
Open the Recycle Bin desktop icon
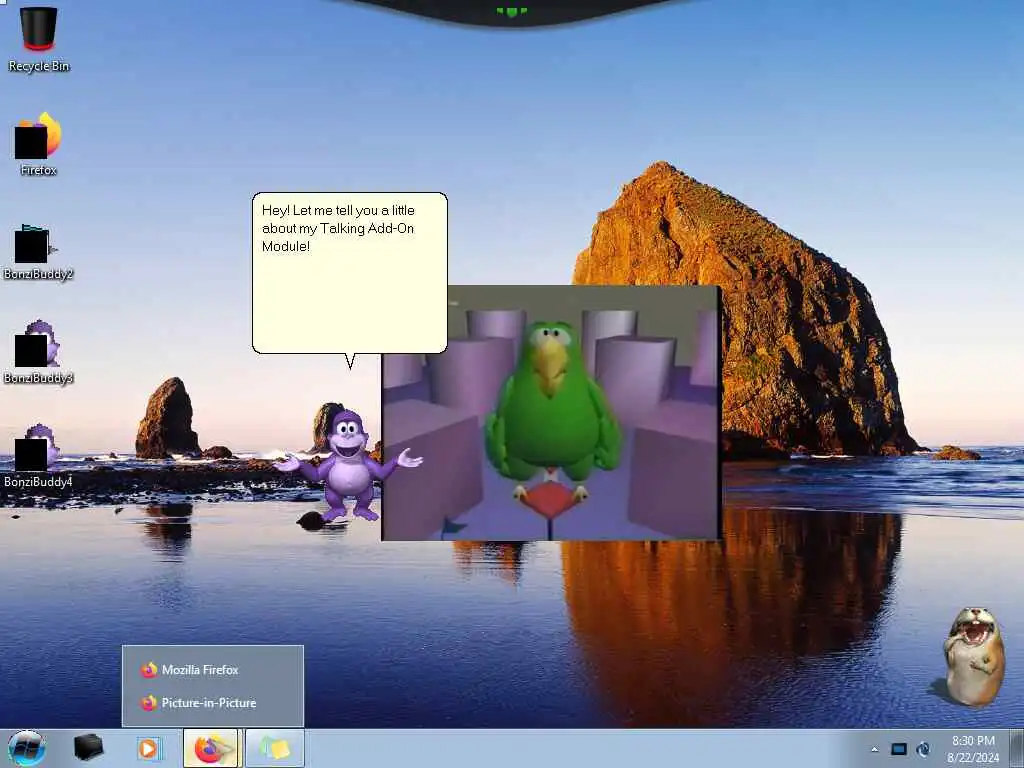coord(39,39)
